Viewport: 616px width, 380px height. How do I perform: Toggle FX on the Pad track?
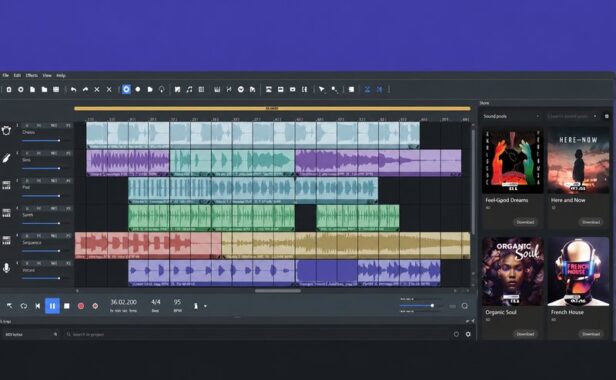coord(68,181)
